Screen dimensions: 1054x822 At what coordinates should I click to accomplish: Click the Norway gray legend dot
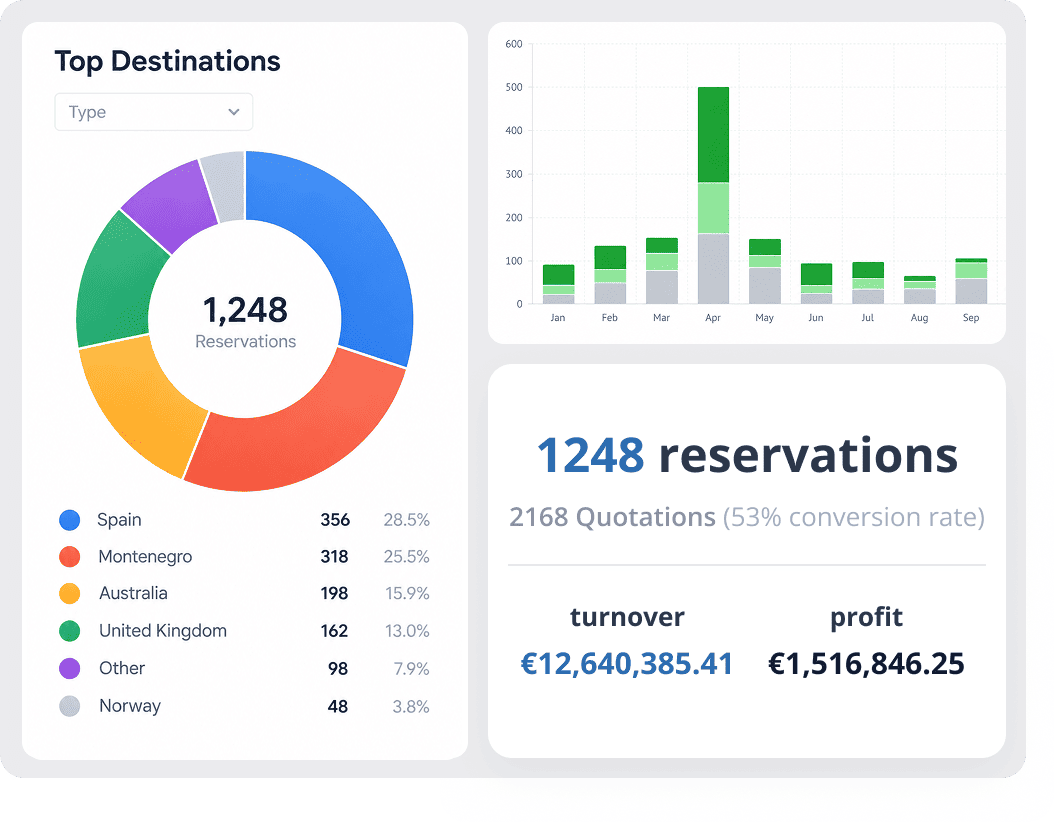(70, 706)
